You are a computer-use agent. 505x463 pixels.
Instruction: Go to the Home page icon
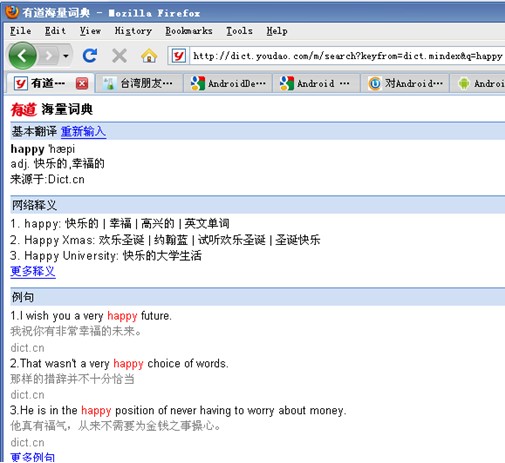149,56
